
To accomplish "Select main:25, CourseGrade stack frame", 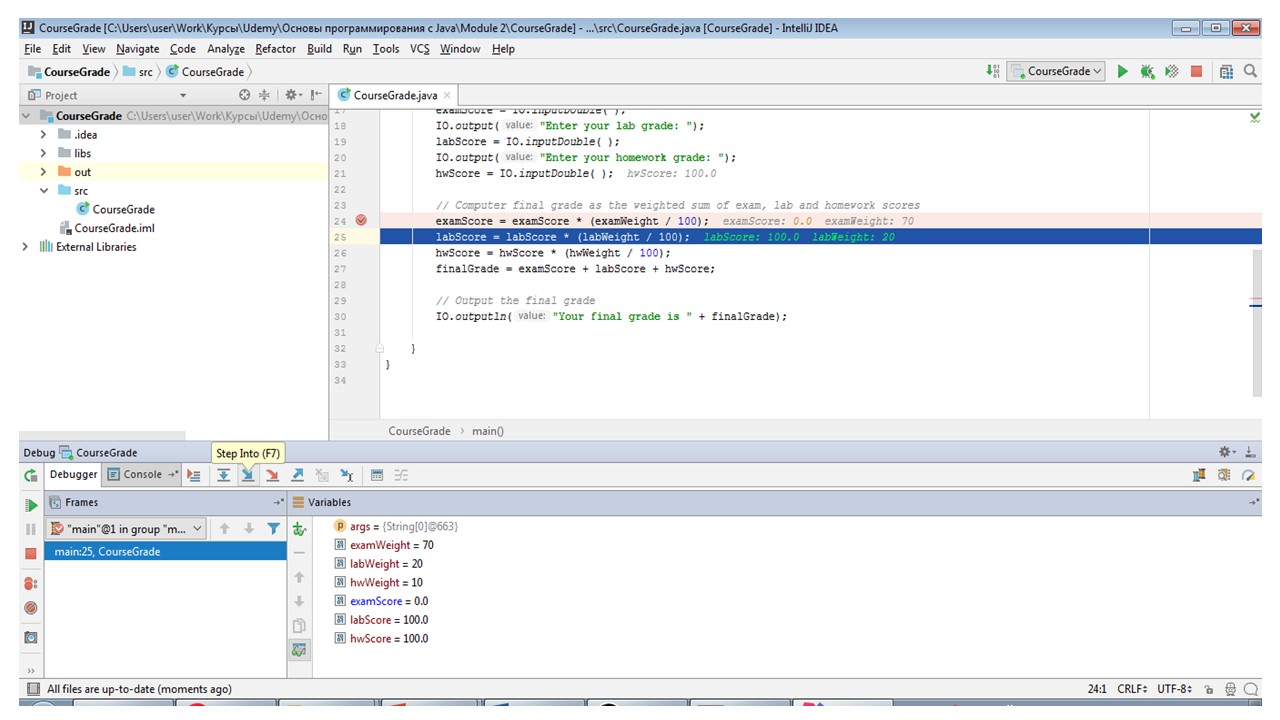I will 107,552.
